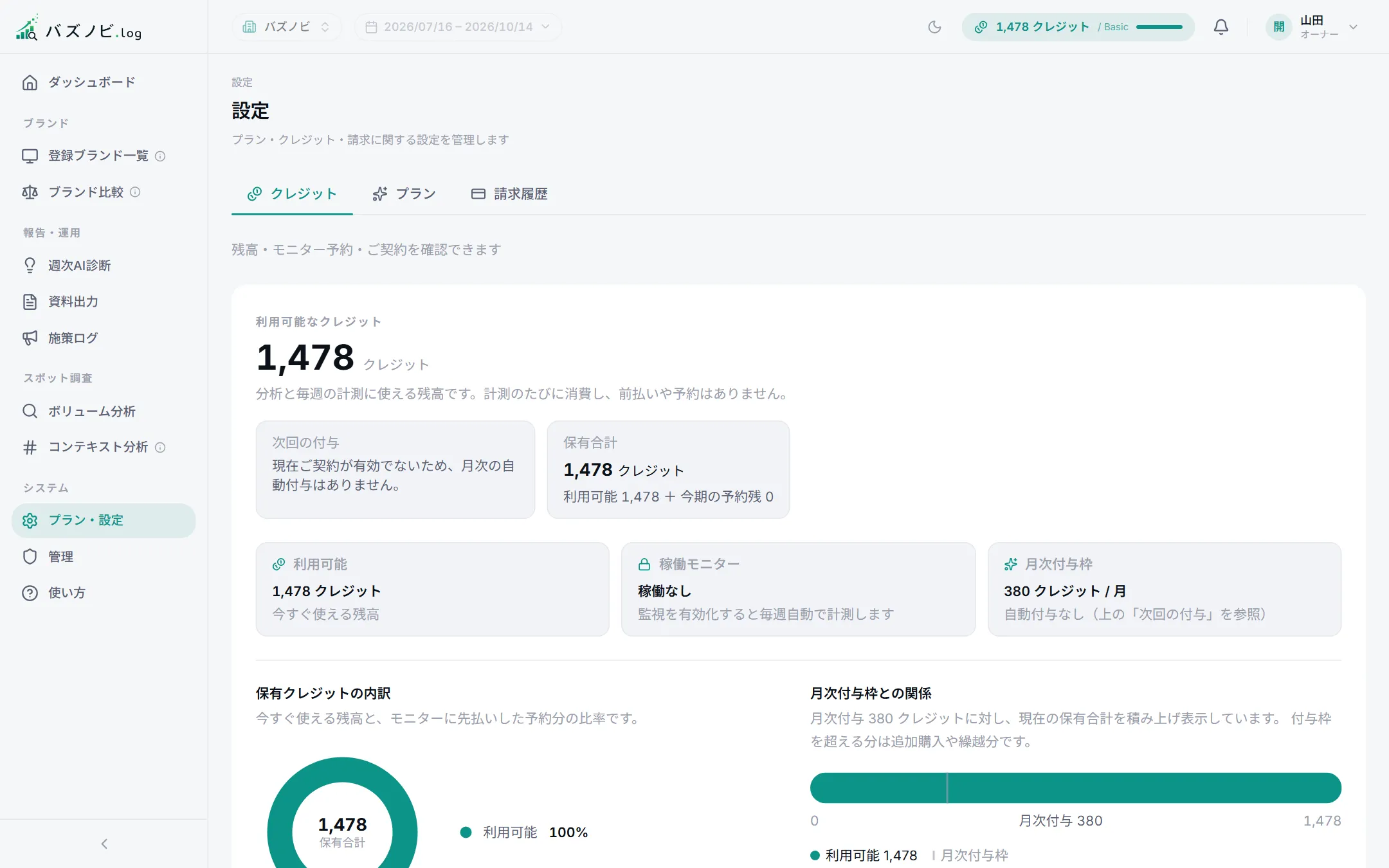Click the 週次AI診断 lightbulb icon
Screen dimensions: 1389x868
point(30,266)
